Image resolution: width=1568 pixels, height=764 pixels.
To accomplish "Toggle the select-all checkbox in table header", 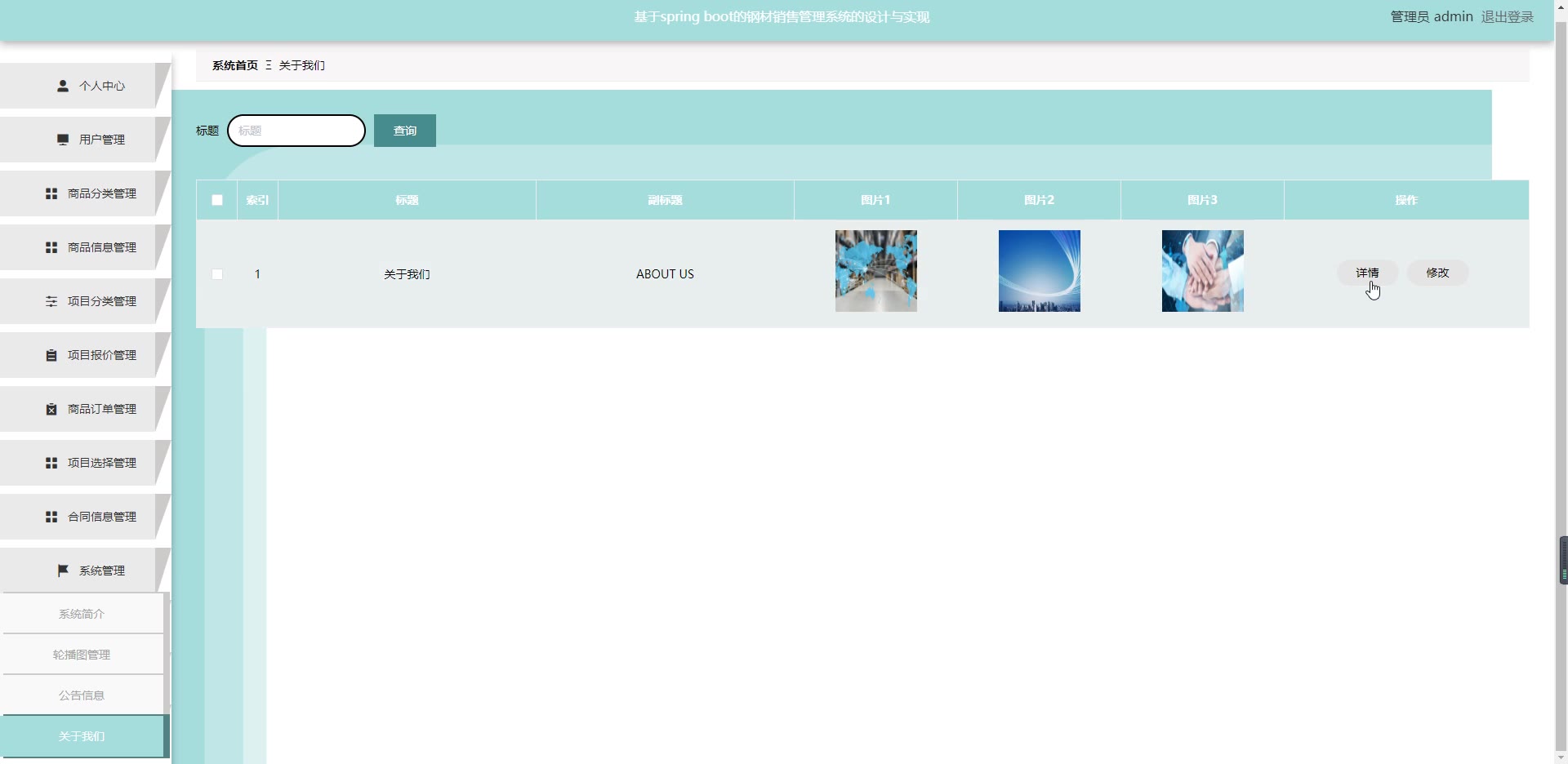I will [x=217, y=200].
